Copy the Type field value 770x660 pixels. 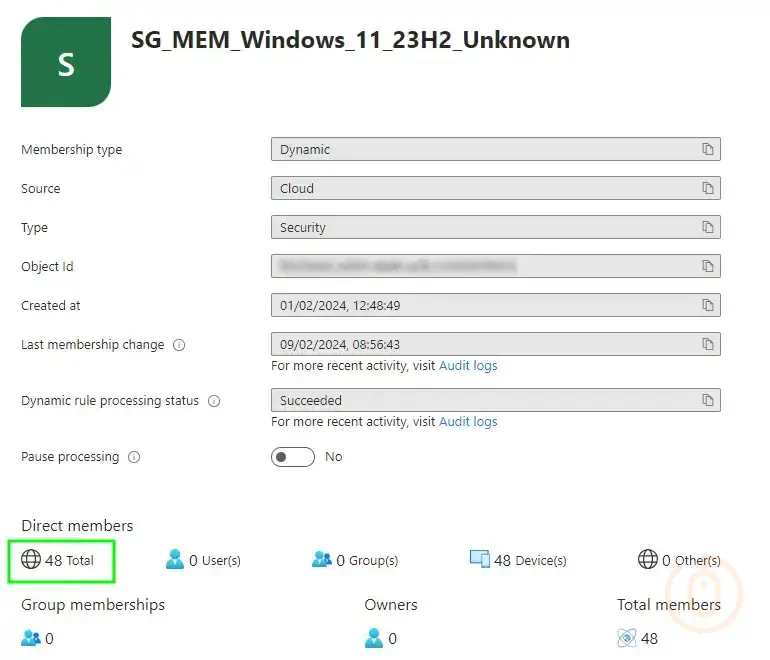coord(708,227)
